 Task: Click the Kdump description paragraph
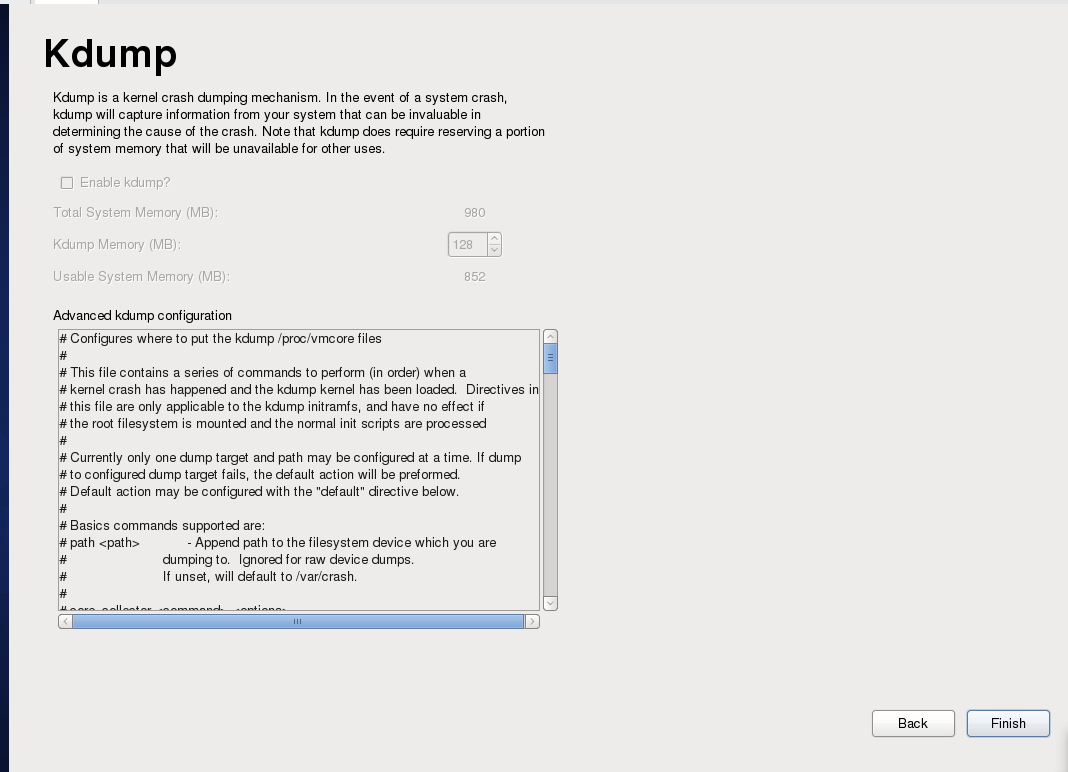(299, 123)
